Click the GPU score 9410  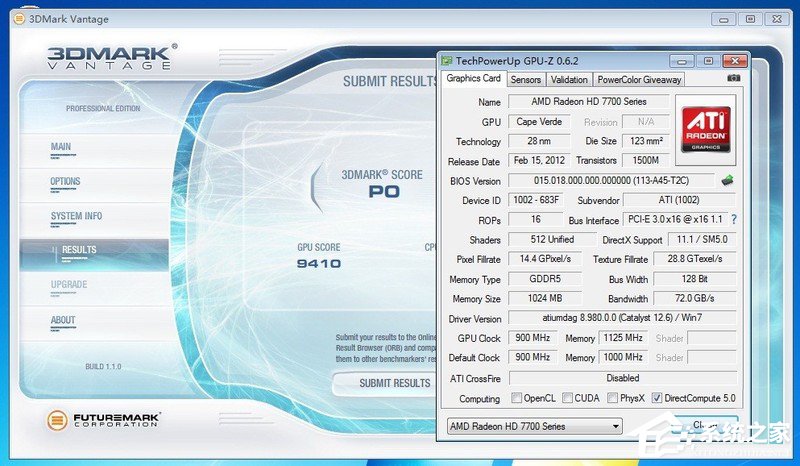click(318, 263)
